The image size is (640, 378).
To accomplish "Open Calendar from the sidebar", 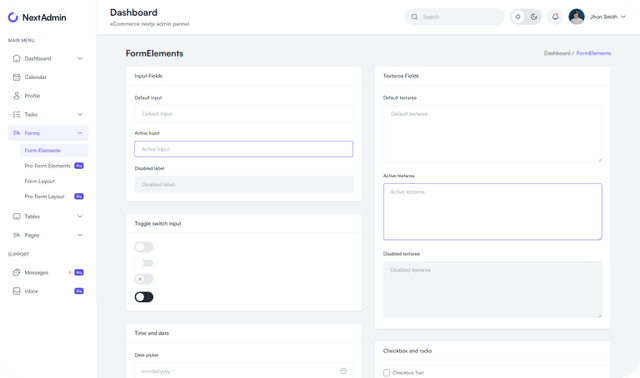I will click(x=48, y=77).
